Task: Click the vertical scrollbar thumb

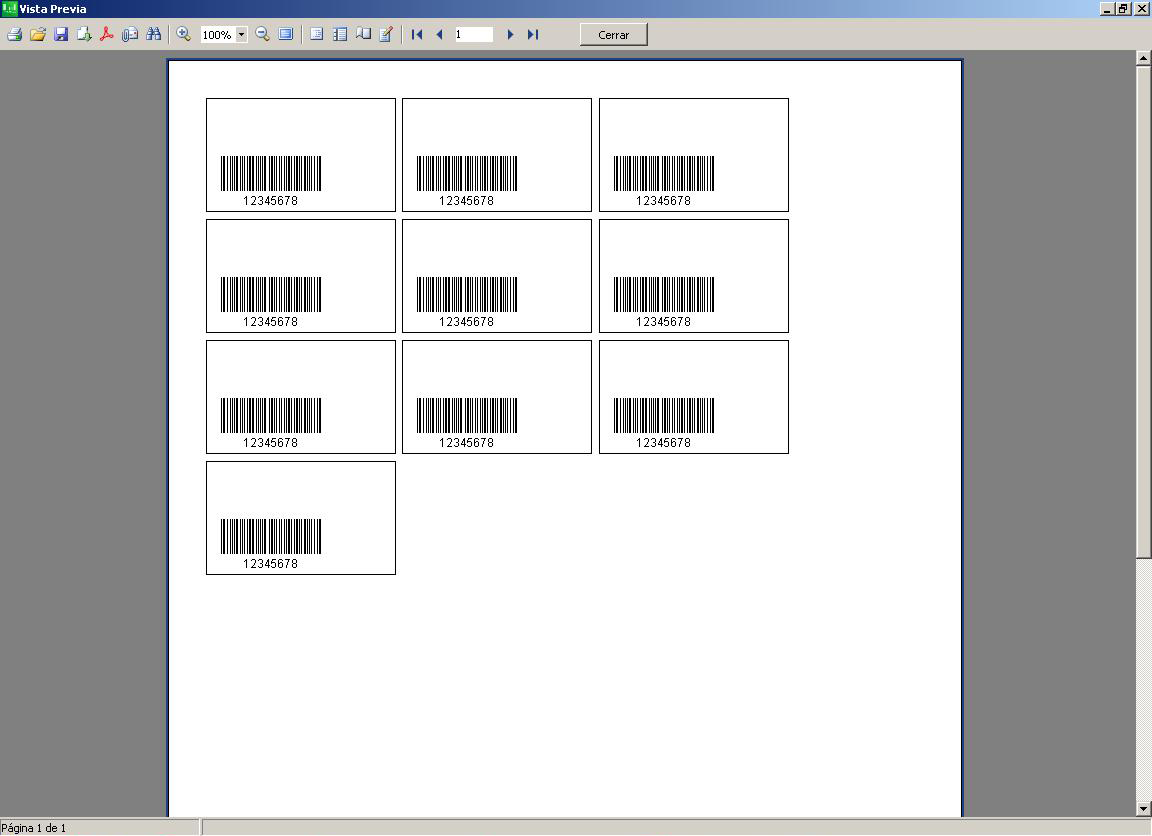Action: [x=1143, y=311]
